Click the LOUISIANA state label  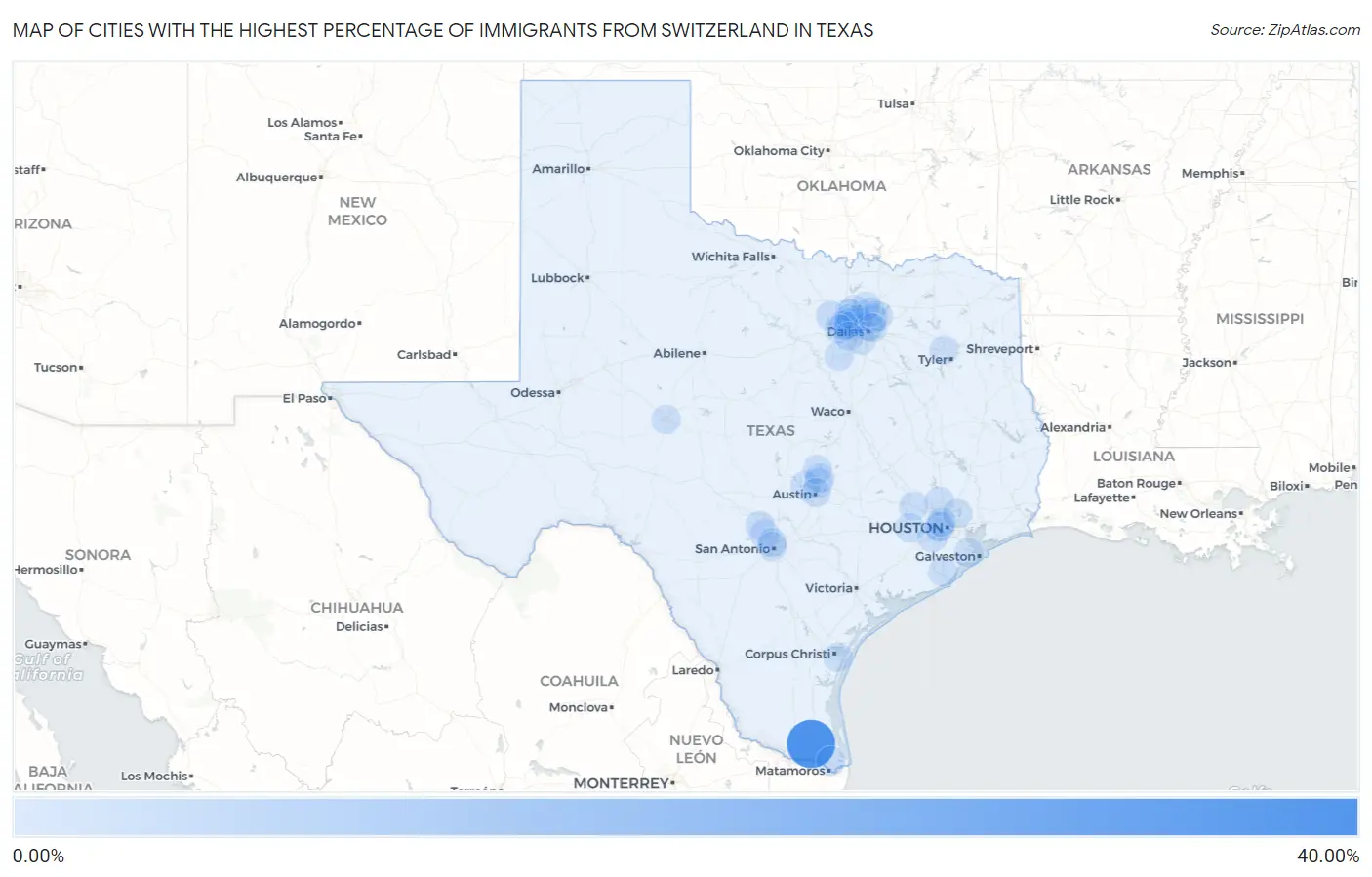pyautogui.click(x=1134, y=457)
